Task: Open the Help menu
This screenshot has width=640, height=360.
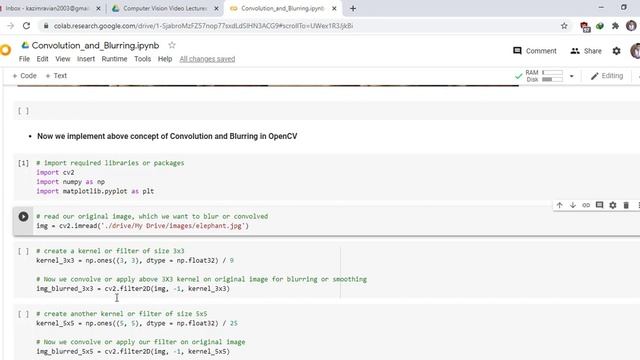Action: click(165, 59)
